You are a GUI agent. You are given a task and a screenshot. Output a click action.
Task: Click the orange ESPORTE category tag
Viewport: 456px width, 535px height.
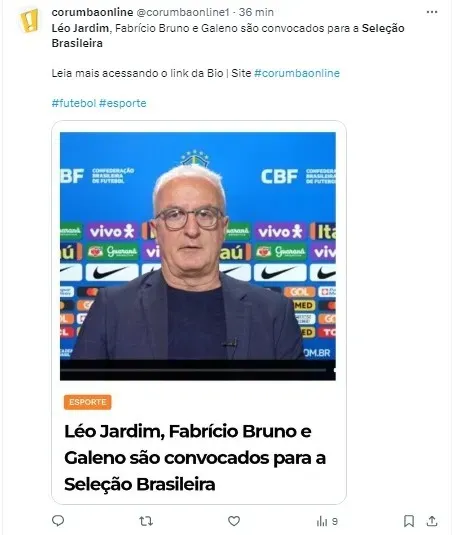pos(87,402)
